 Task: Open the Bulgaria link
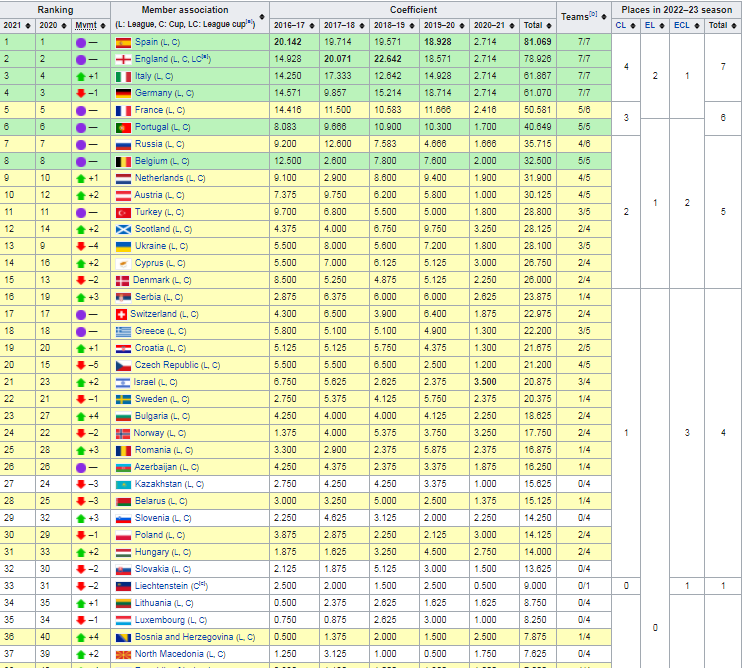(151, 416)
